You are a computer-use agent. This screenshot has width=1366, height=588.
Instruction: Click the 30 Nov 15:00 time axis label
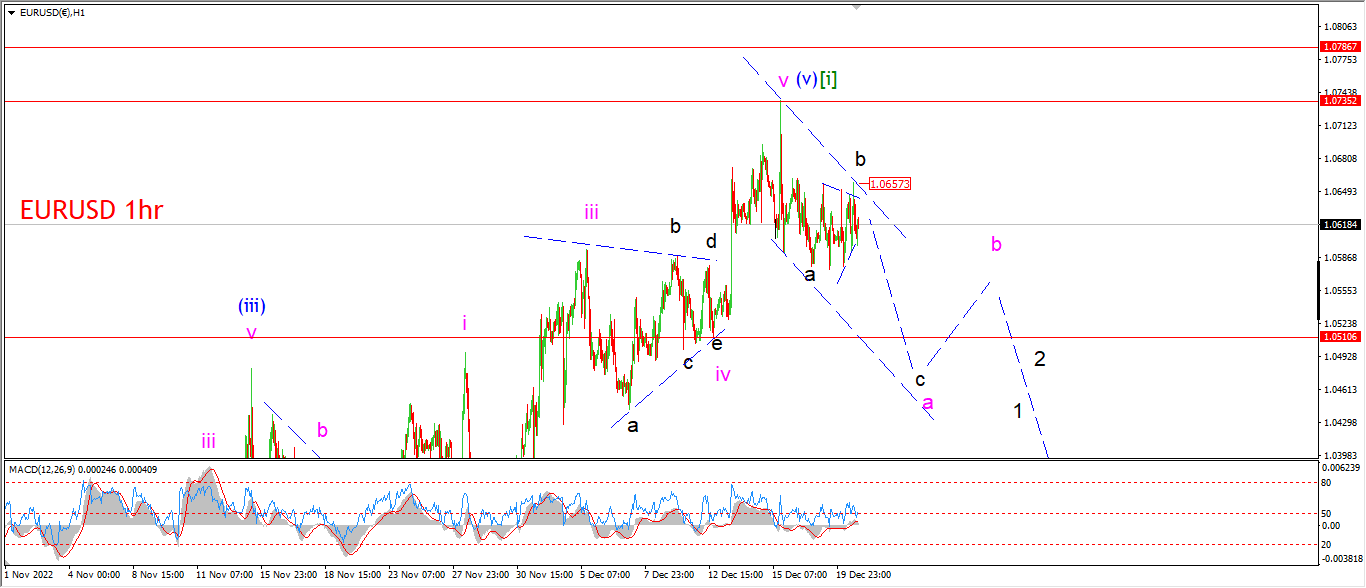tap(544, 575)
